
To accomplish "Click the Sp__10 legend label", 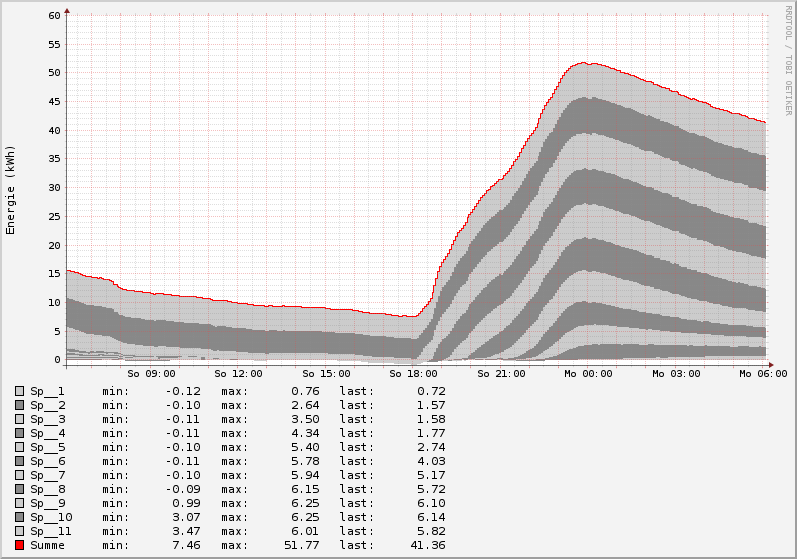I will (x=51, y=517).
